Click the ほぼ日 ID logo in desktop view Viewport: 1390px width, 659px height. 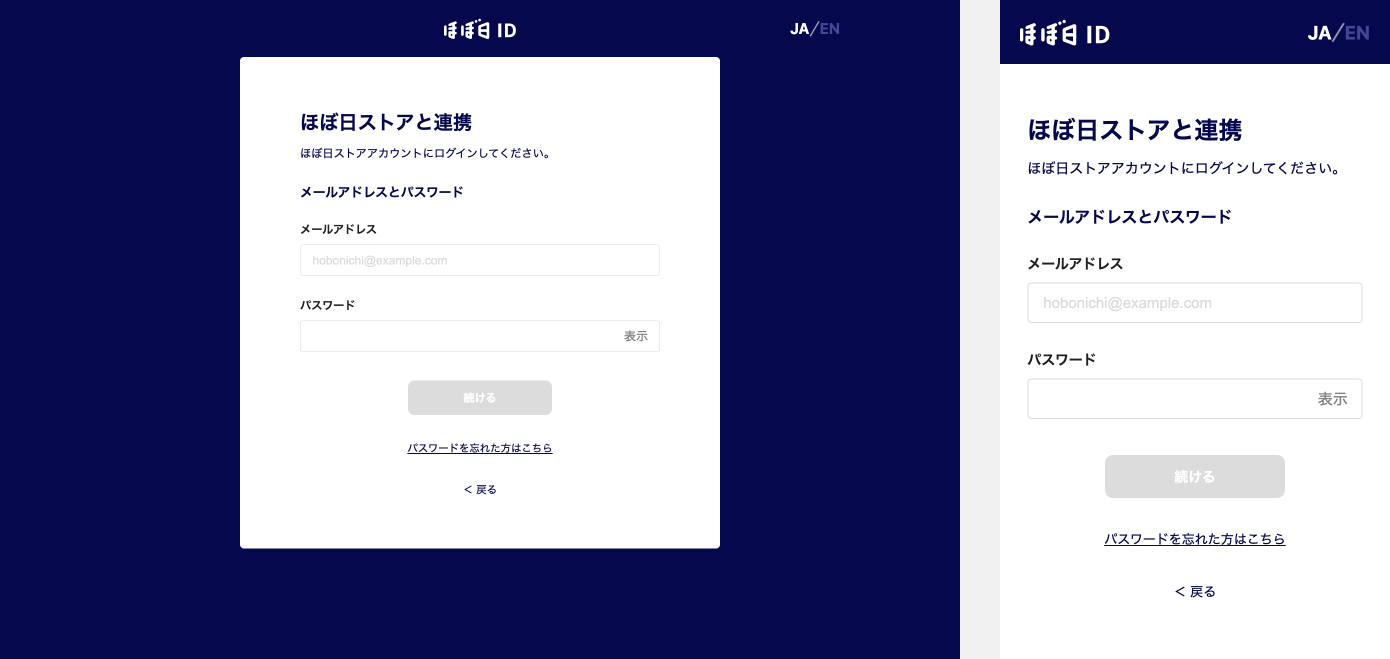tap(480, 30)
